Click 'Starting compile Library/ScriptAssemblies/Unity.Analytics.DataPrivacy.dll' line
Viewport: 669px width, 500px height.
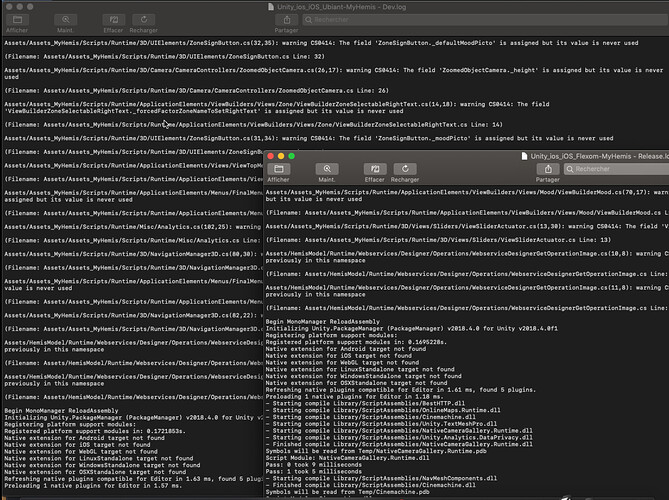(399, 438)
